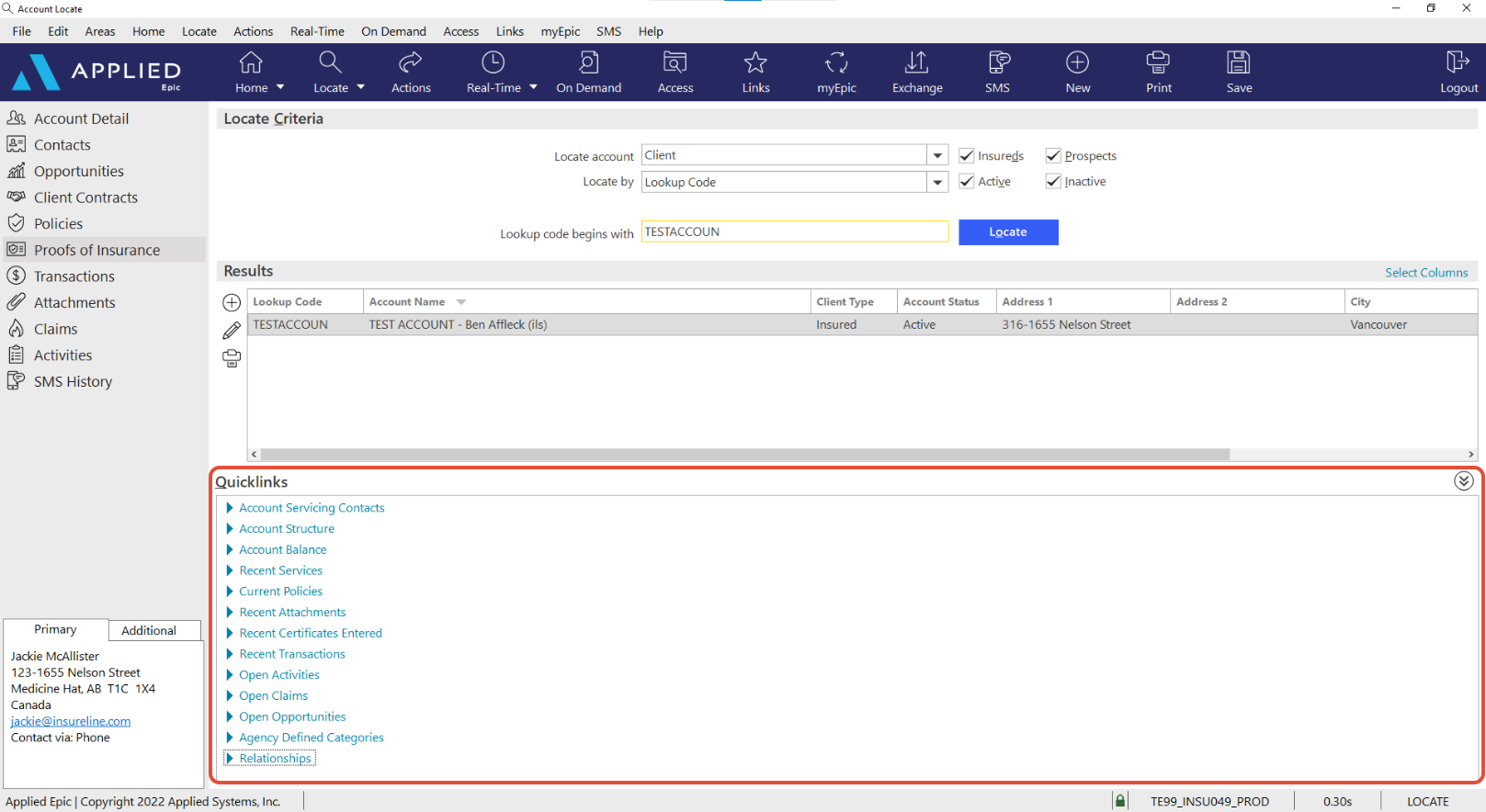Open the Home toolbar icon
Viewport: 1486px width, 812px height.
(x=251, y=62)
